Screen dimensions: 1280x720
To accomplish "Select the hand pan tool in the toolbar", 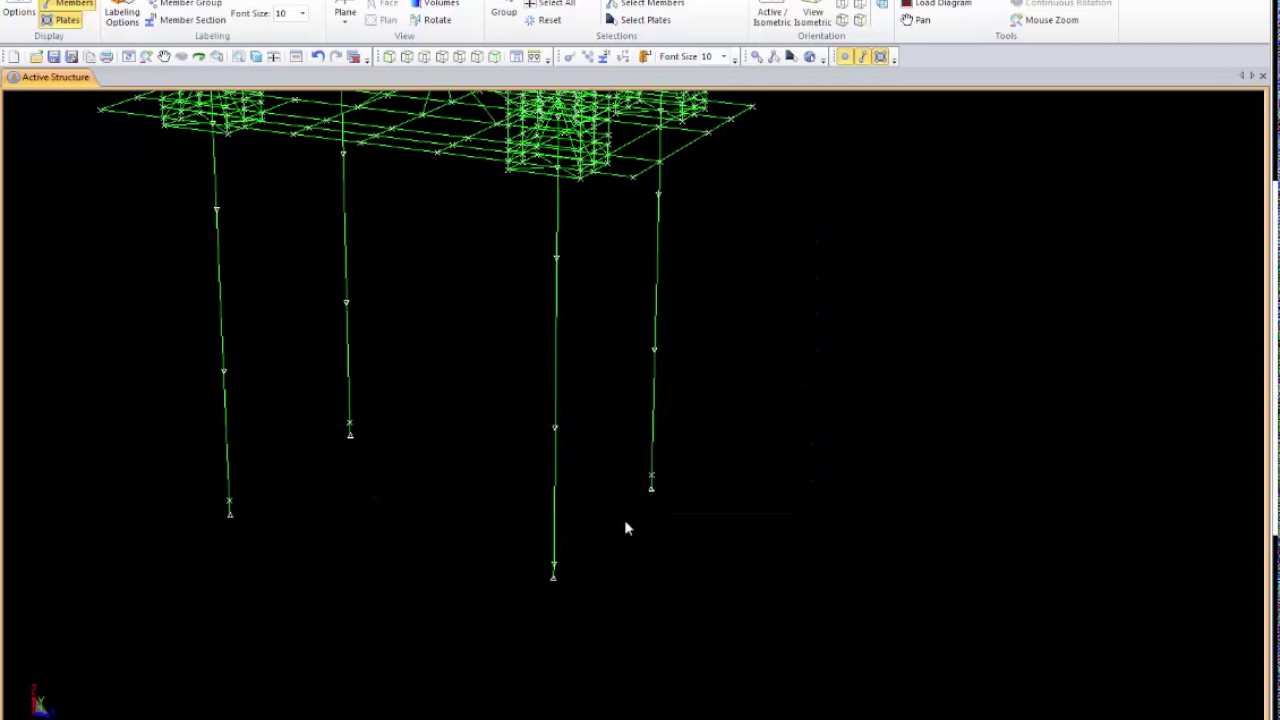I will click(164, 57).
